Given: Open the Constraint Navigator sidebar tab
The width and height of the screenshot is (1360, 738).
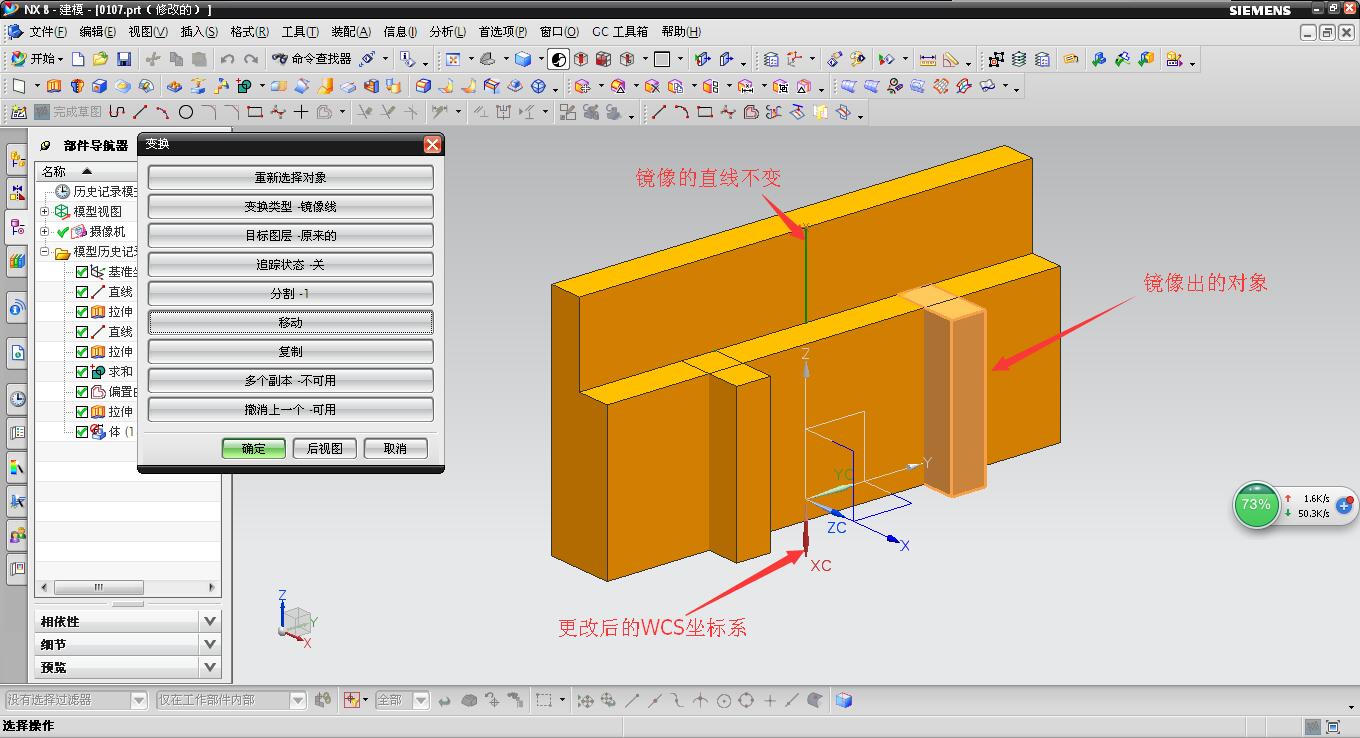Looking at the screenshot, I should (17, 193).
